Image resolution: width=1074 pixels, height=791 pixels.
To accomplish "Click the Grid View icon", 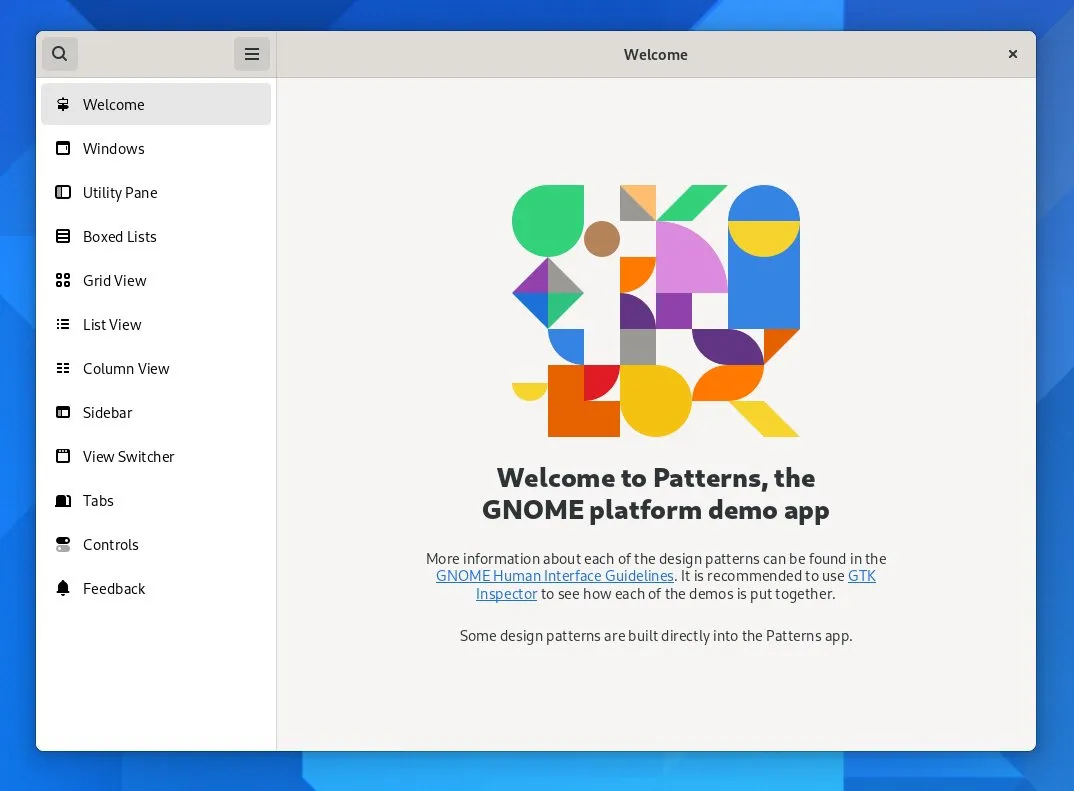I will 63,281.
